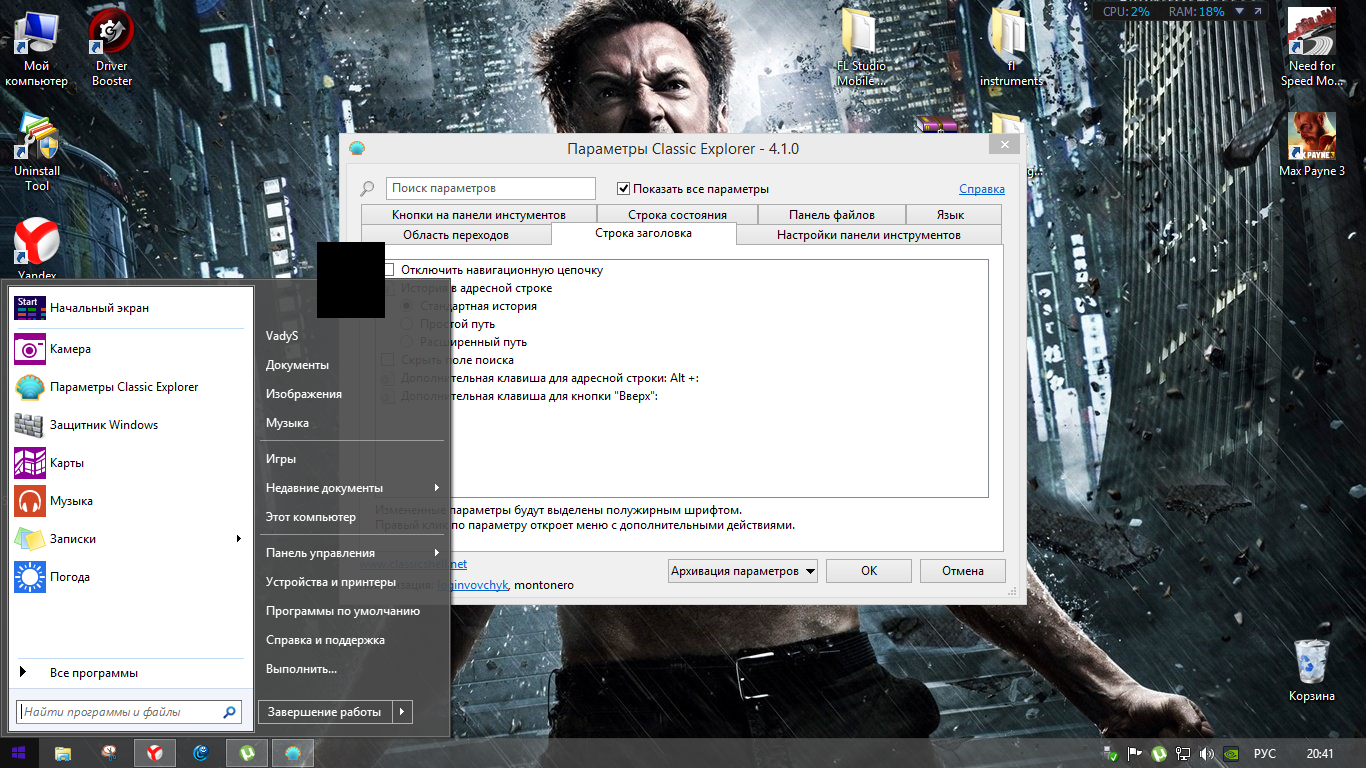
Task: Open Driver Booster desktop shortcut
Action: (x=111, y=35)
